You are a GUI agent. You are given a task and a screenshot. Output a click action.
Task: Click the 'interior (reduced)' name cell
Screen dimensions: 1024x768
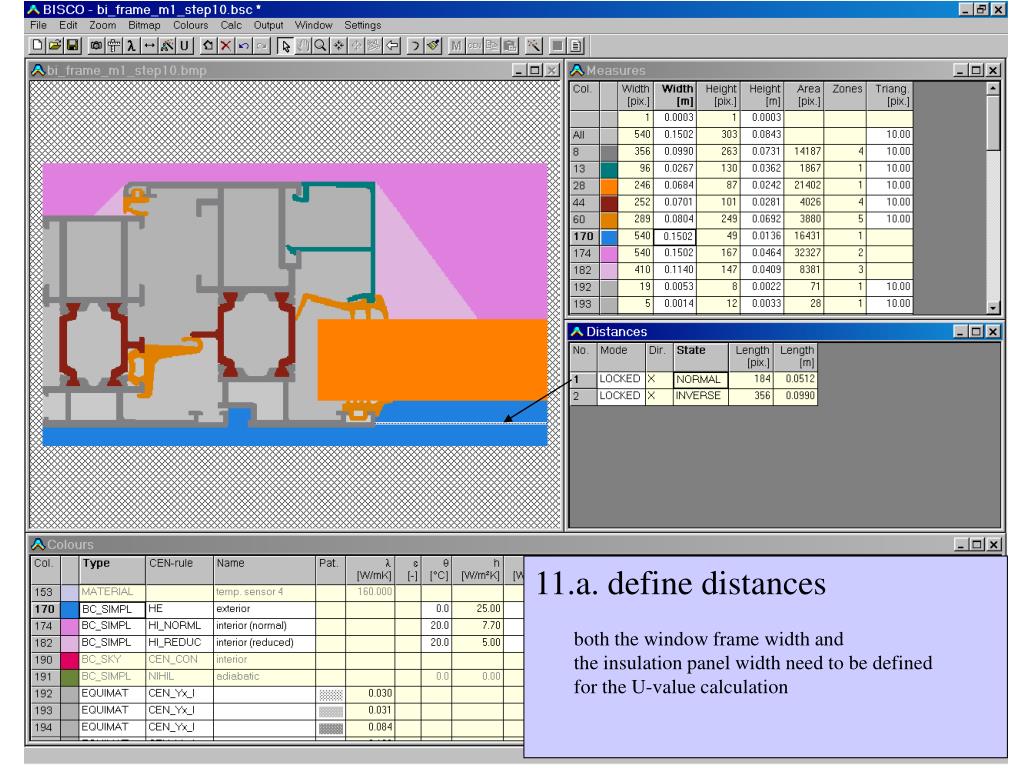tap(264, 643)
